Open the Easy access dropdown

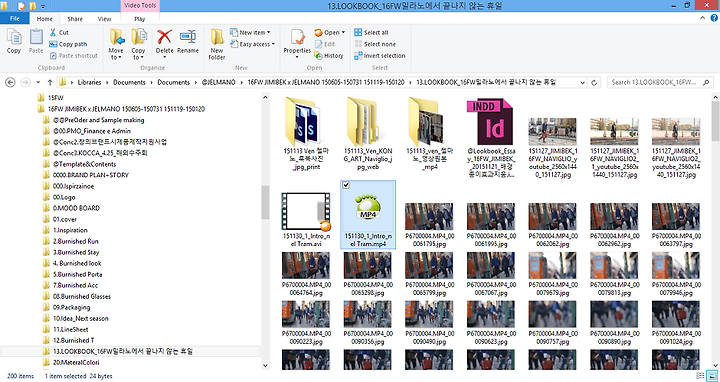coord(252,44)
